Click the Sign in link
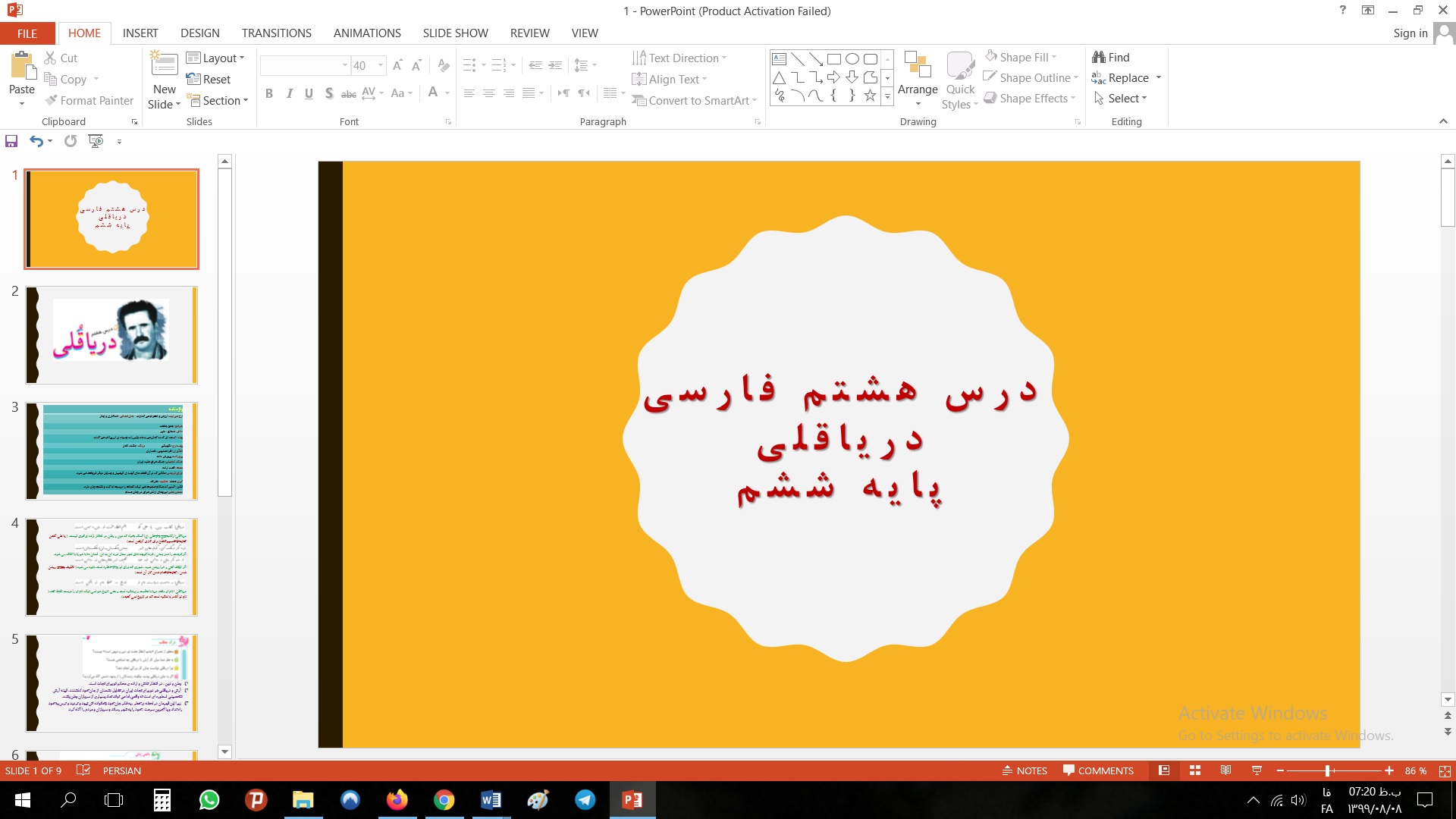Viewport: 1456px width, 819px height. [x=1410, y=33]
